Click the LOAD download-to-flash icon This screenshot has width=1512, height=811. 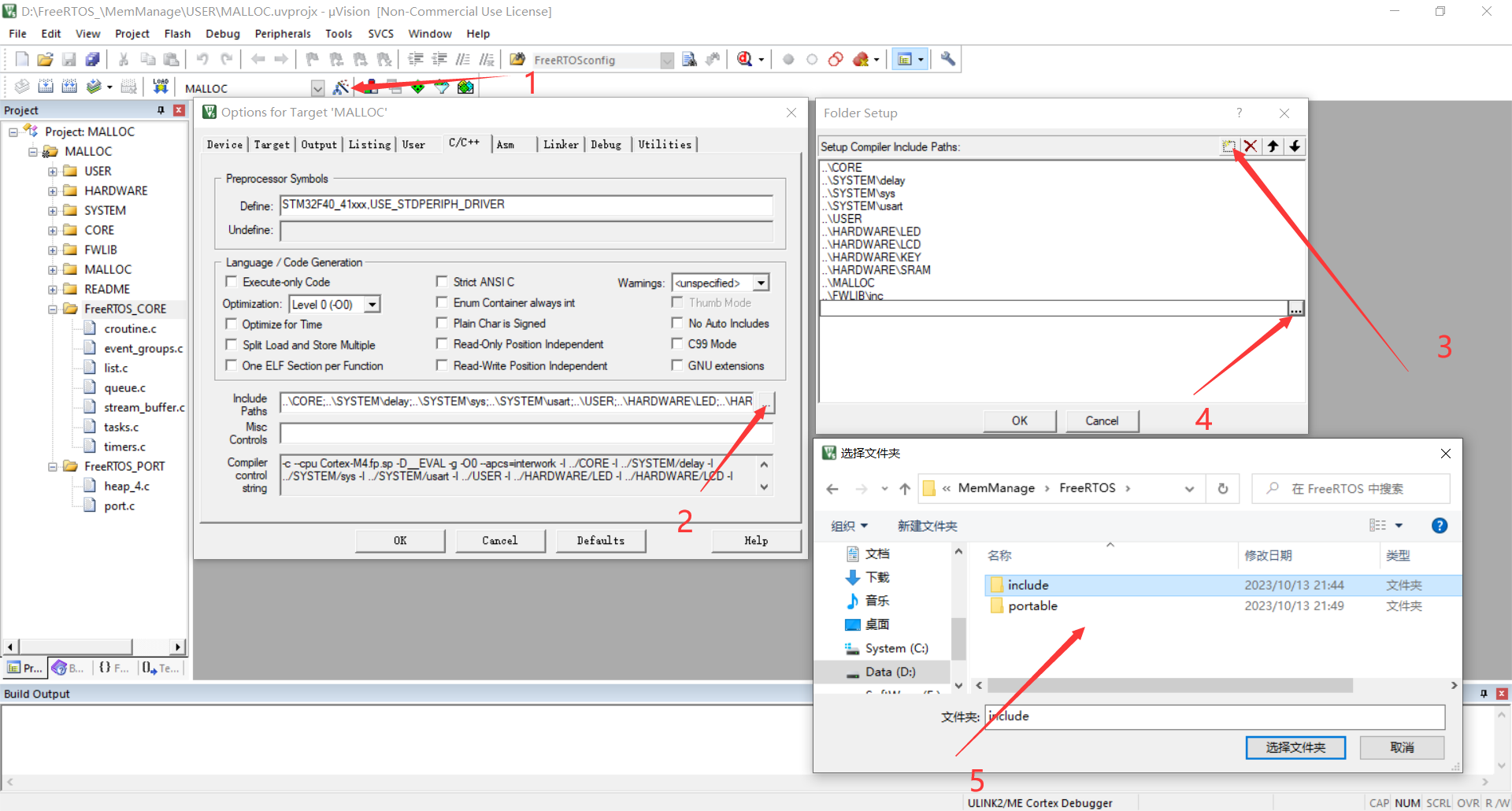[160, 85]
